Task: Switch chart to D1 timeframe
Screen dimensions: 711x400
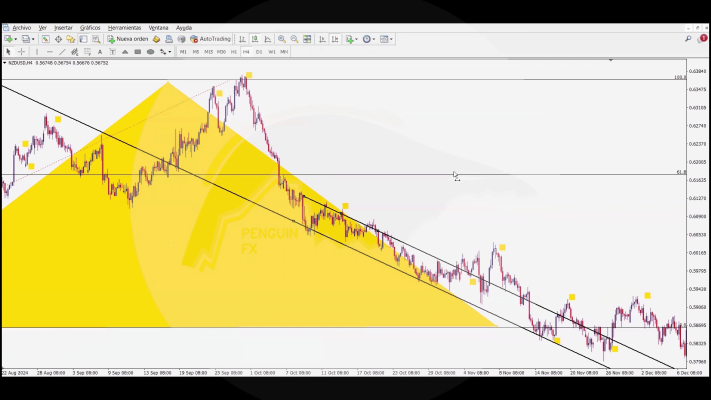Action: pyautogui.click(x=259, y=51)
